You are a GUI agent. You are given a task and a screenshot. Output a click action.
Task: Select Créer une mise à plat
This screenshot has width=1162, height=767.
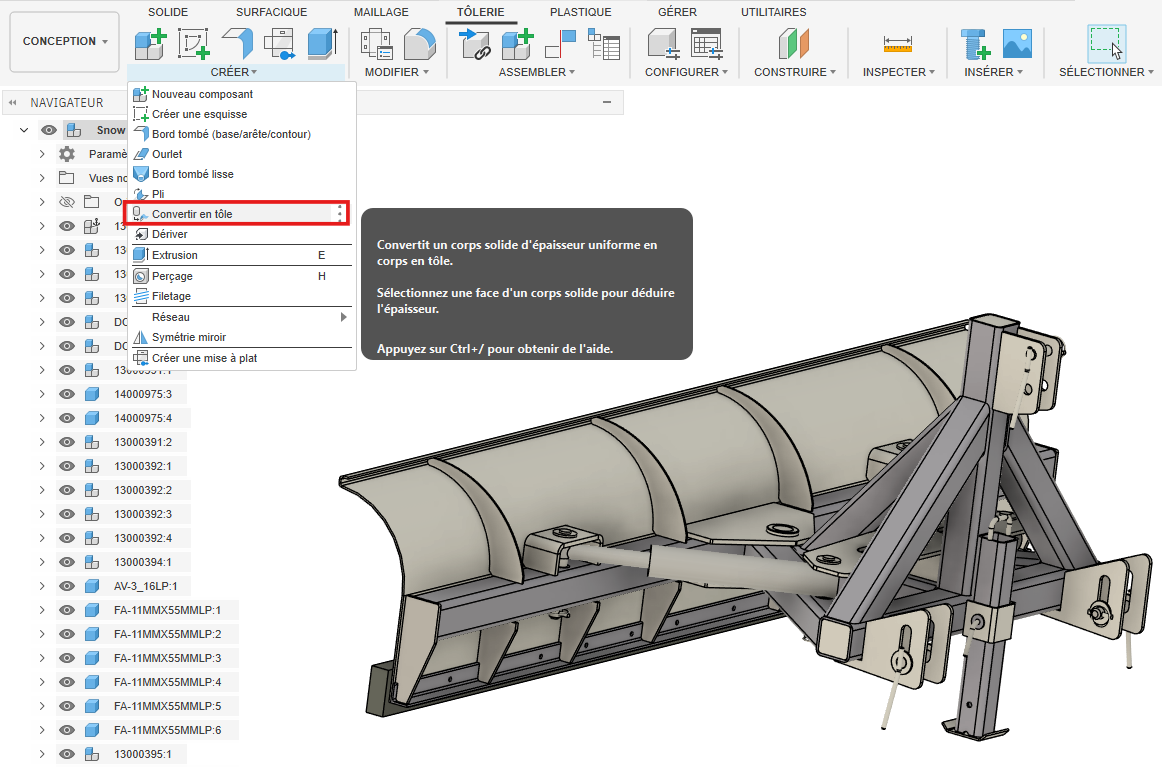204,358
